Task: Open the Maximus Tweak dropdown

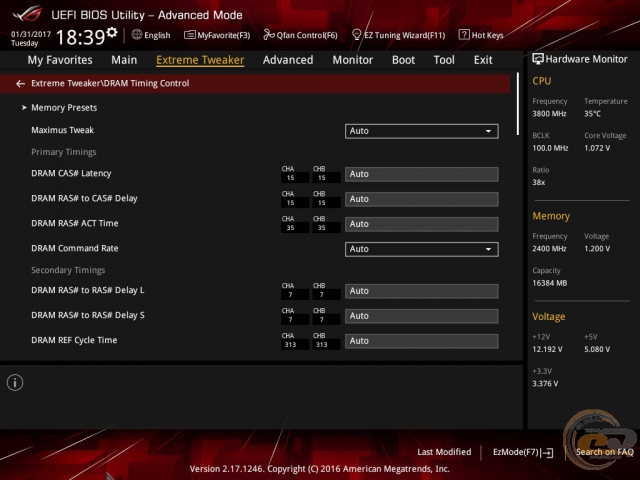Action: 422,131
